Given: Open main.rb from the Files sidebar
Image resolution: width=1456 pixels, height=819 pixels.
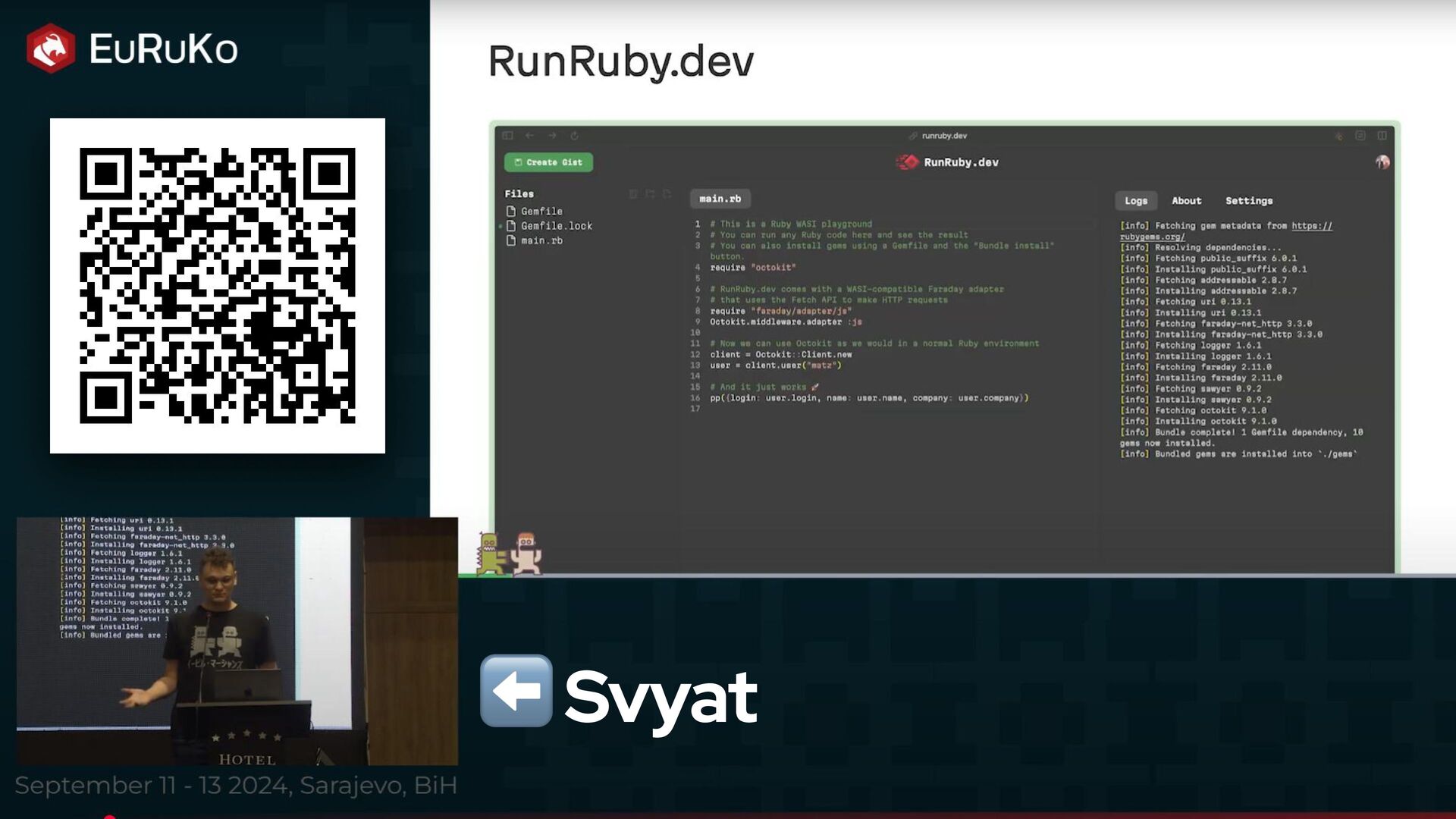Looking at the screenshot, I should [541, 240].
